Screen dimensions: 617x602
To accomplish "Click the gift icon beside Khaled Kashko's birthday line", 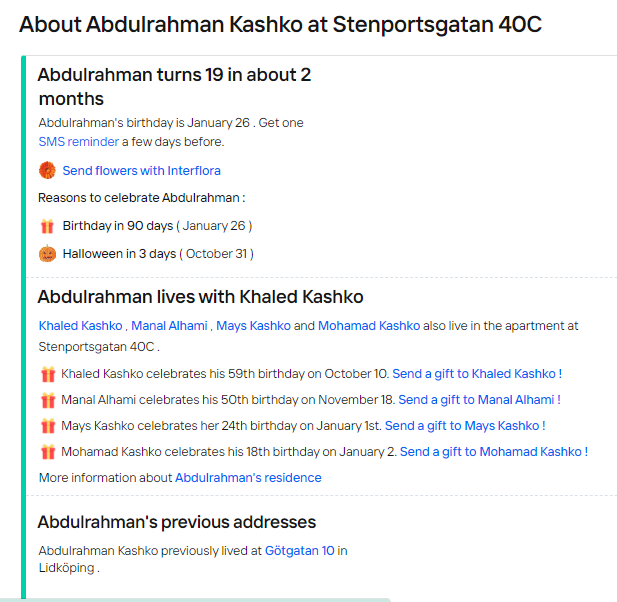I will pos(48,374).
